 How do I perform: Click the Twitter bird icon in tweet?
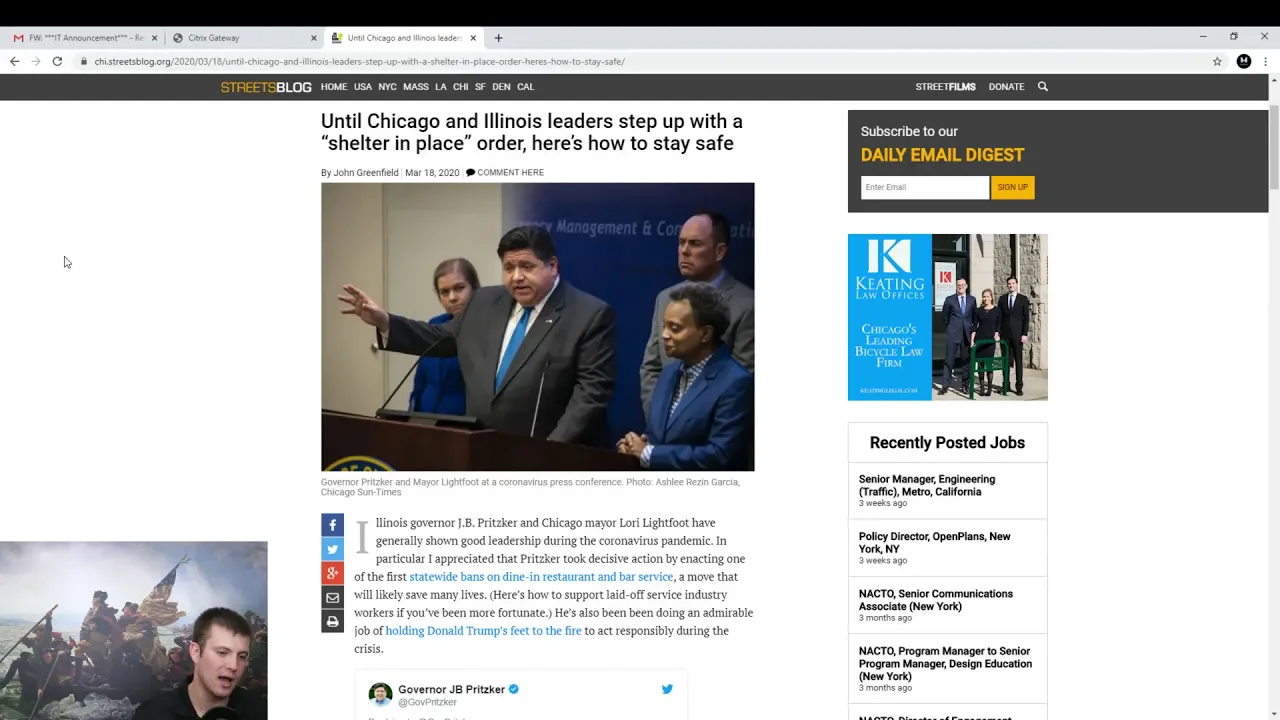point(667,689)
